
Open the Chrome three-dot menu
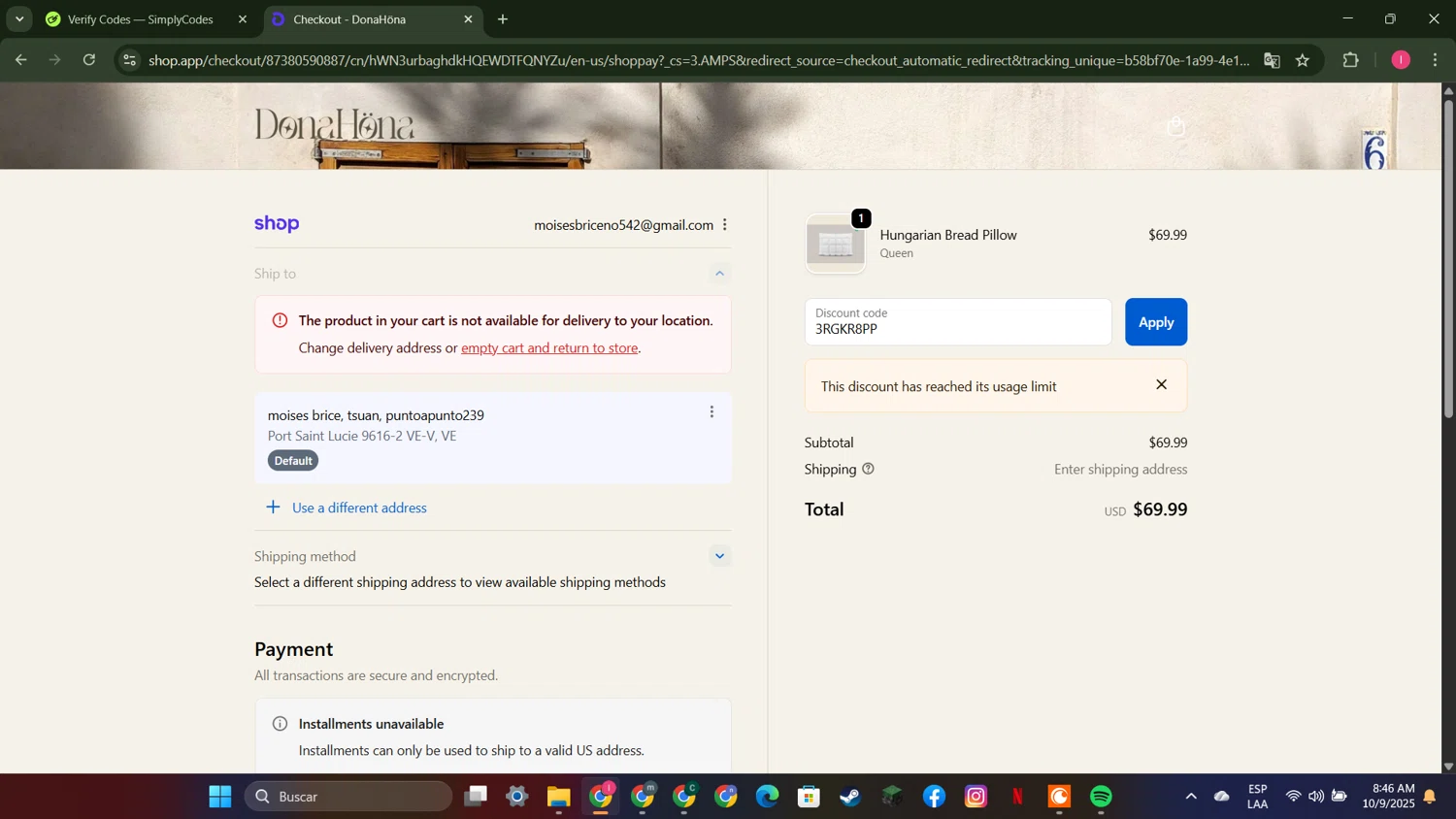[x=1436, y=60]
